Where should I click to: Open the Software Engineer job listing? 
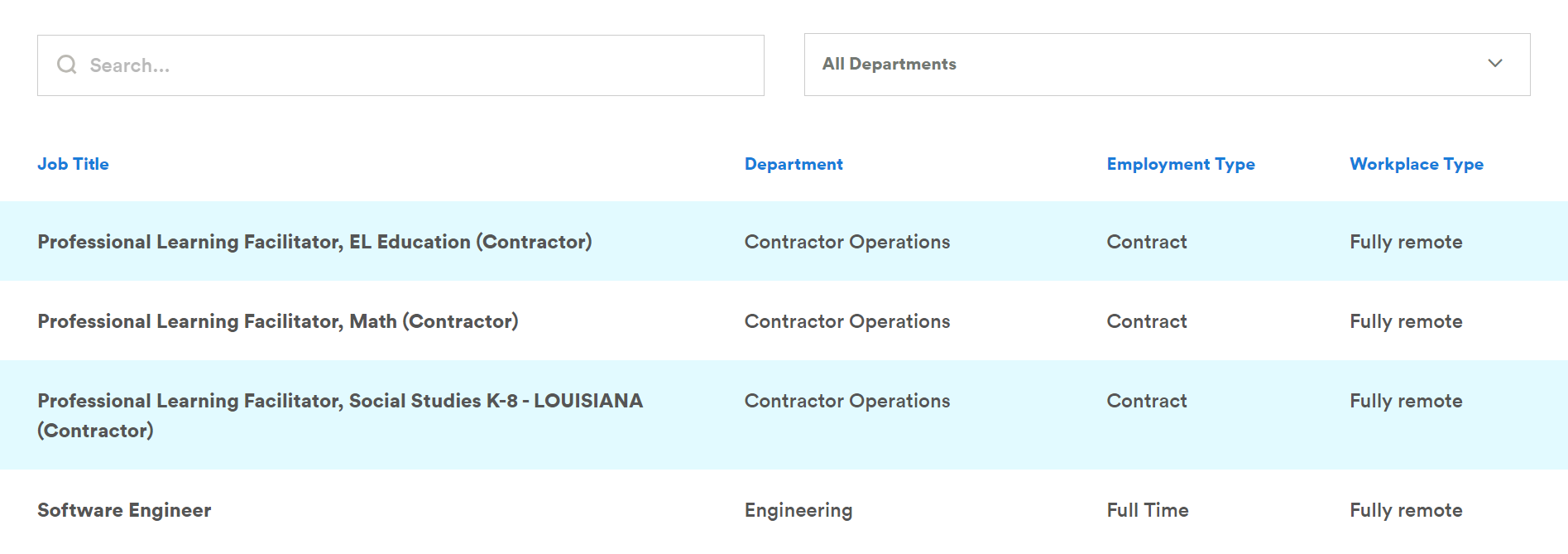point(124,510)
